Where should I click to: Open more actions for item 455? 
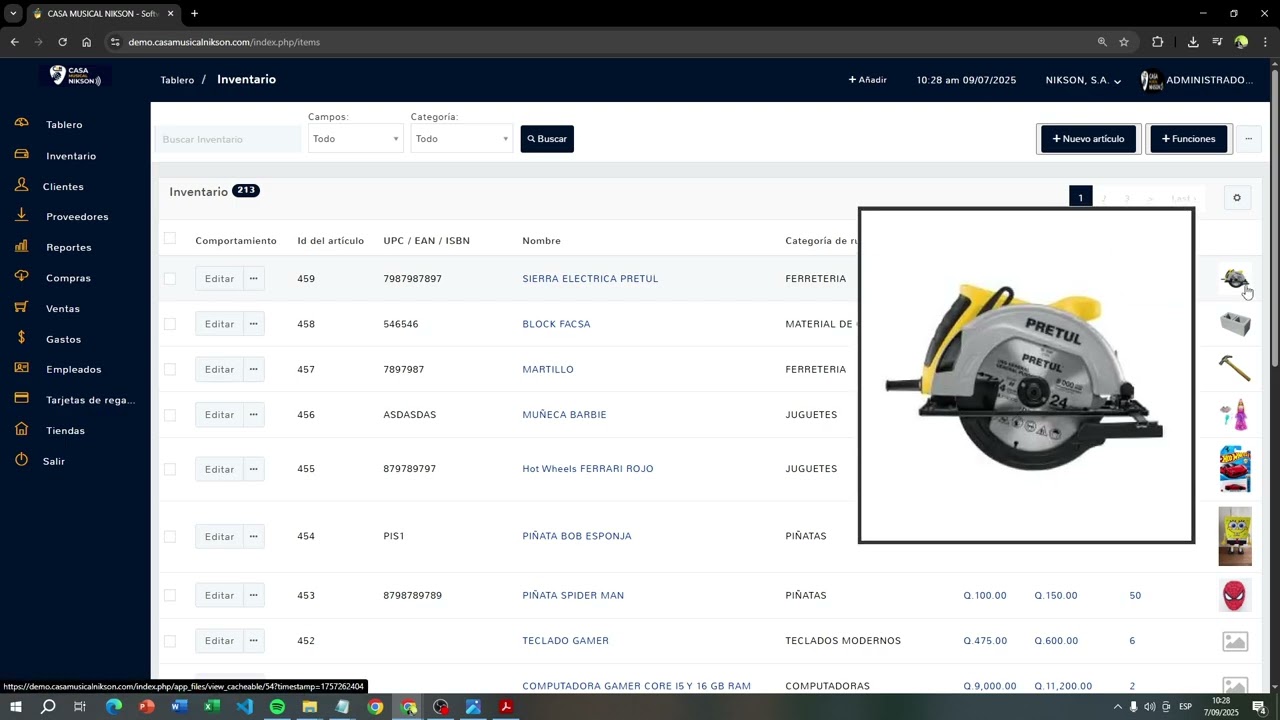coord(254,469)
